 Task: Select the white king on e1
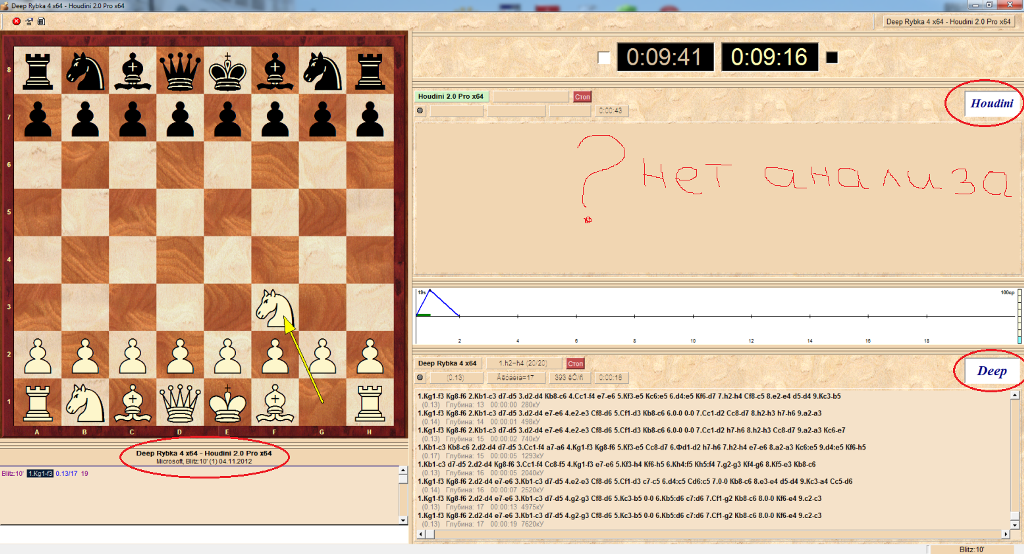click(227, 404)
